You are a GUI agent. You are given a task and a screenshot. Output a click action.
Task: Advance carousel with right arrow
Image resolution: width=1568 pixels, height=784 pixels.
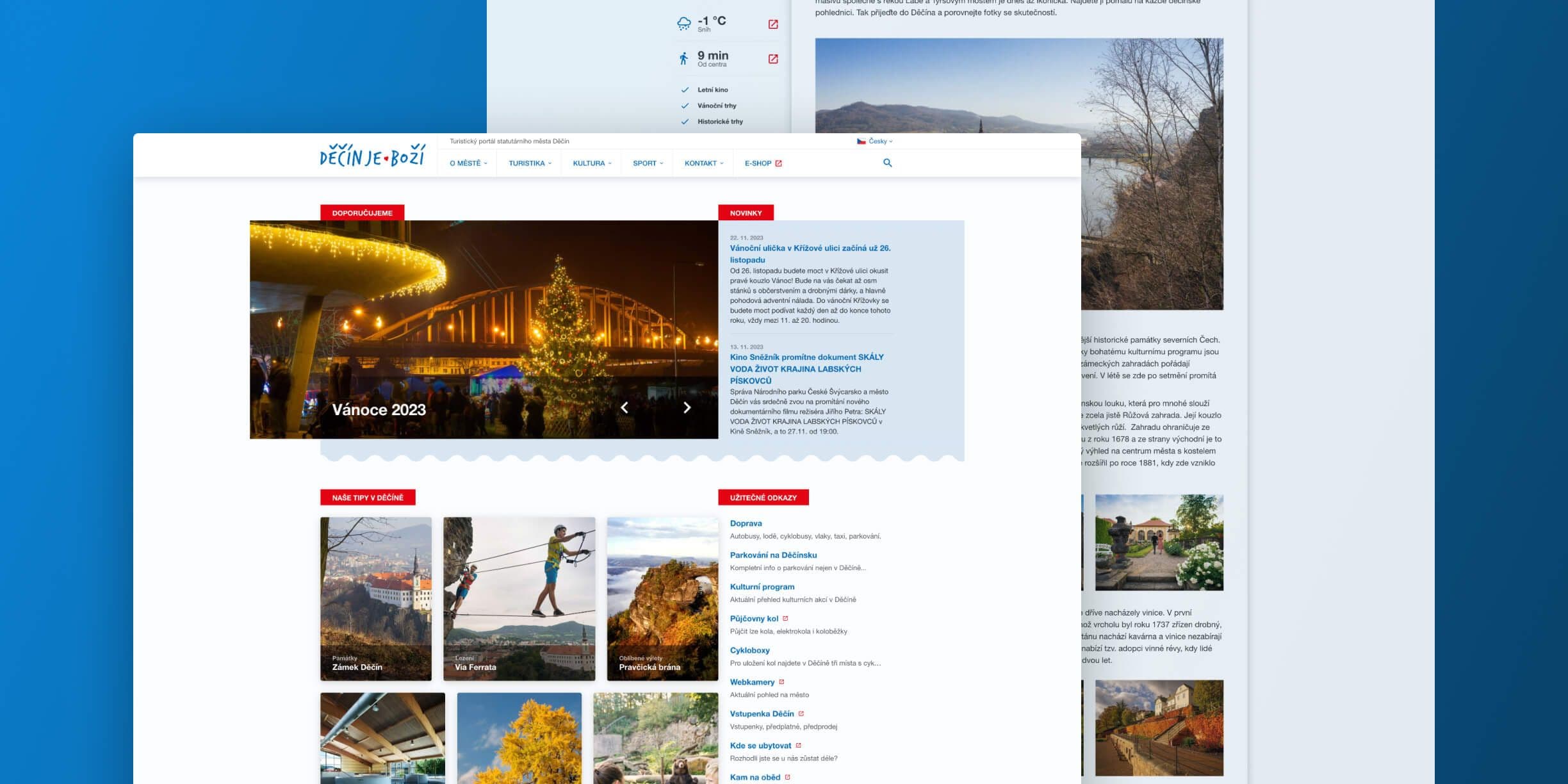[x=687, y=408]
